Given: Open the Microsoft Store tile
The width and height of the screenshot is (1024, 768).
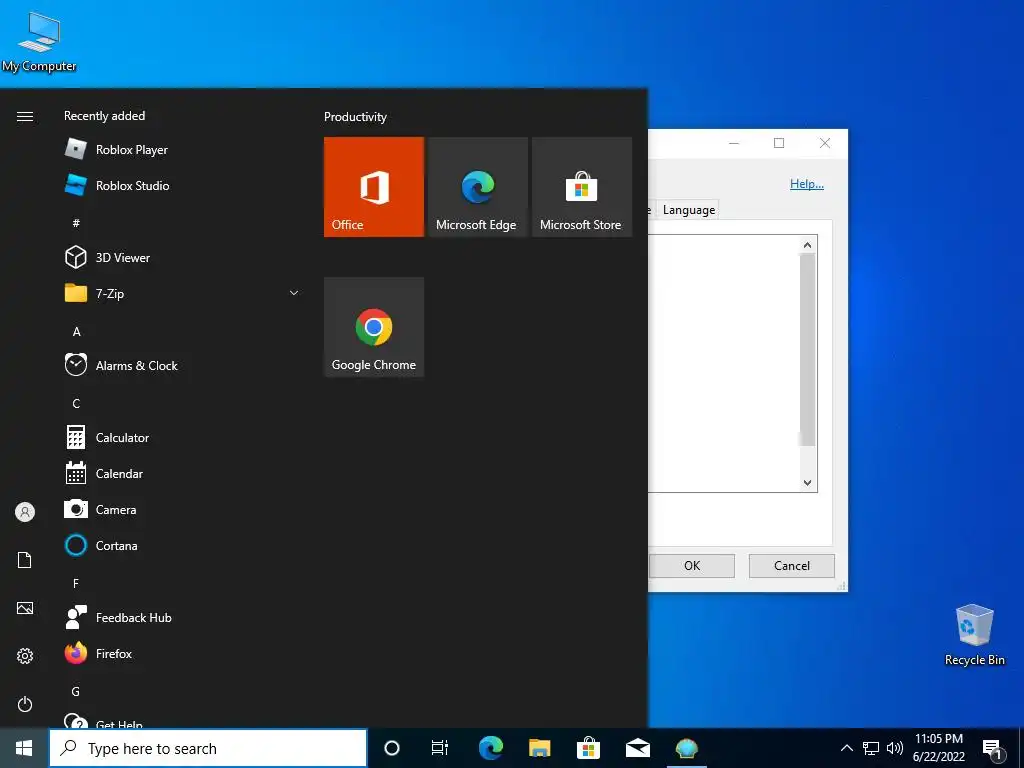Looking at the screenshot, I should coord(582,187).
